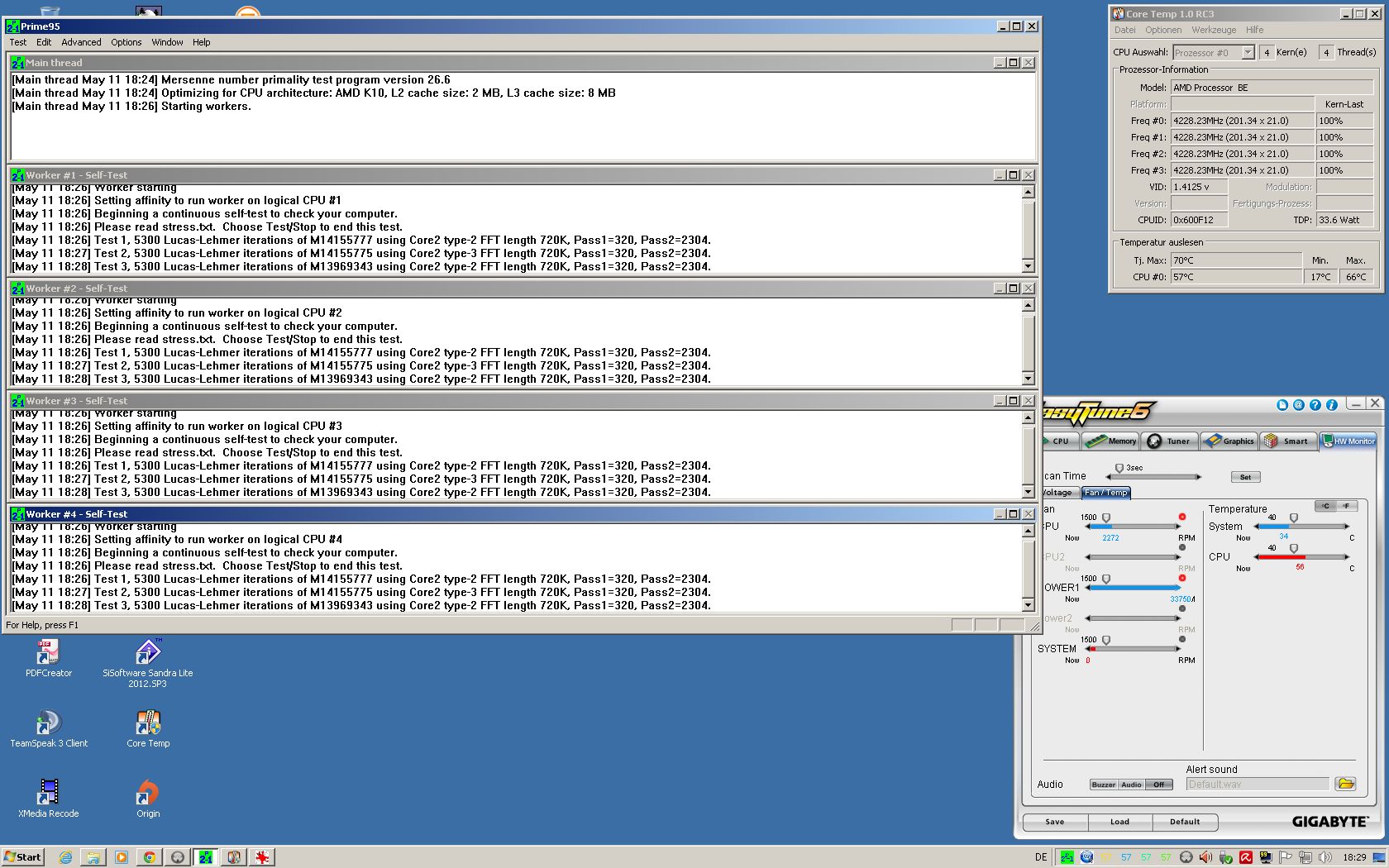Toggle the CPU fan alert indicator
Image resolution: width=1389 pixels, height=868 pixels.
tap(1182, 517)
